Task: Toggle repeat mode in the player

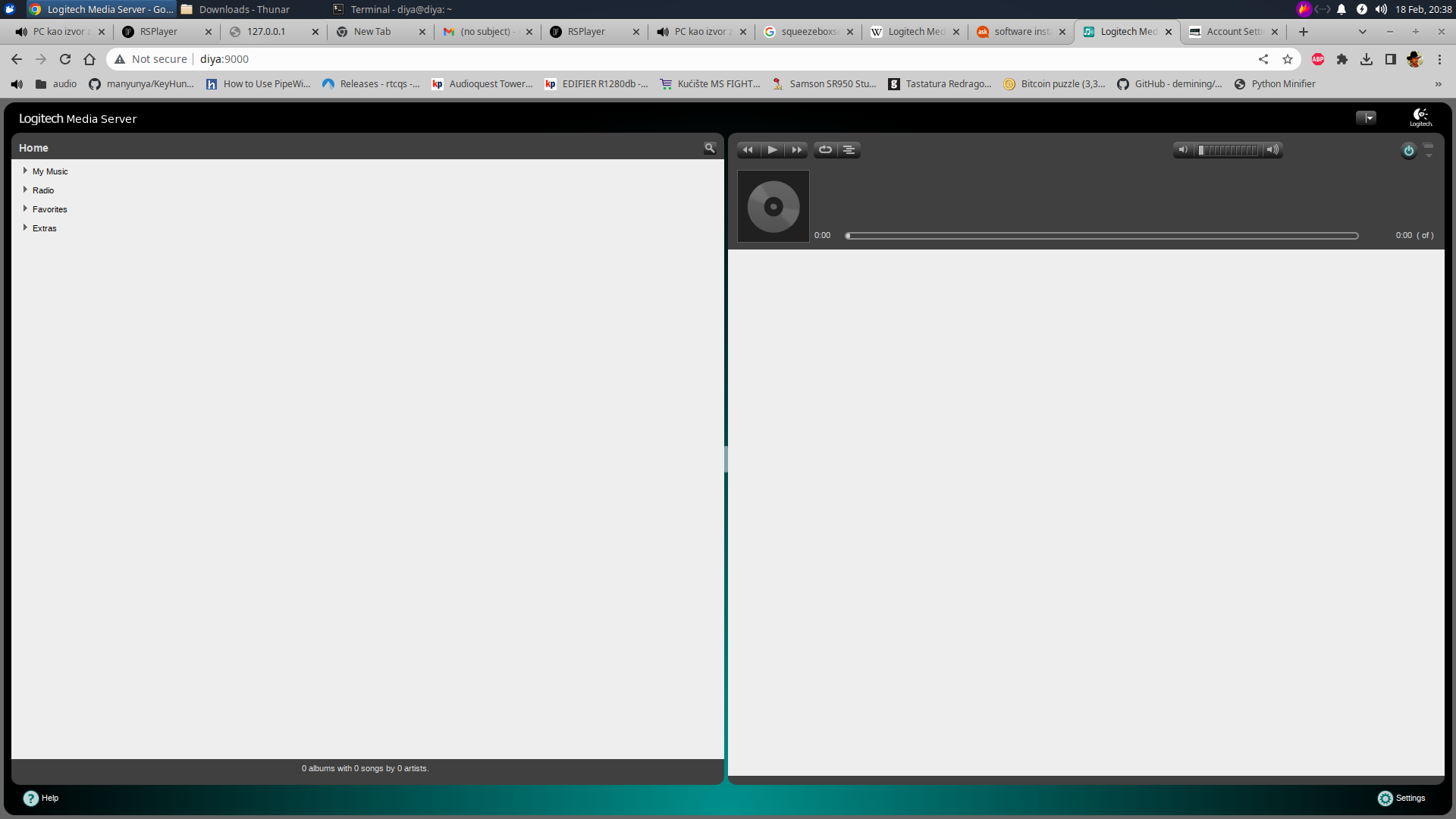Action: pyautogui.click(x=825, y=149)
